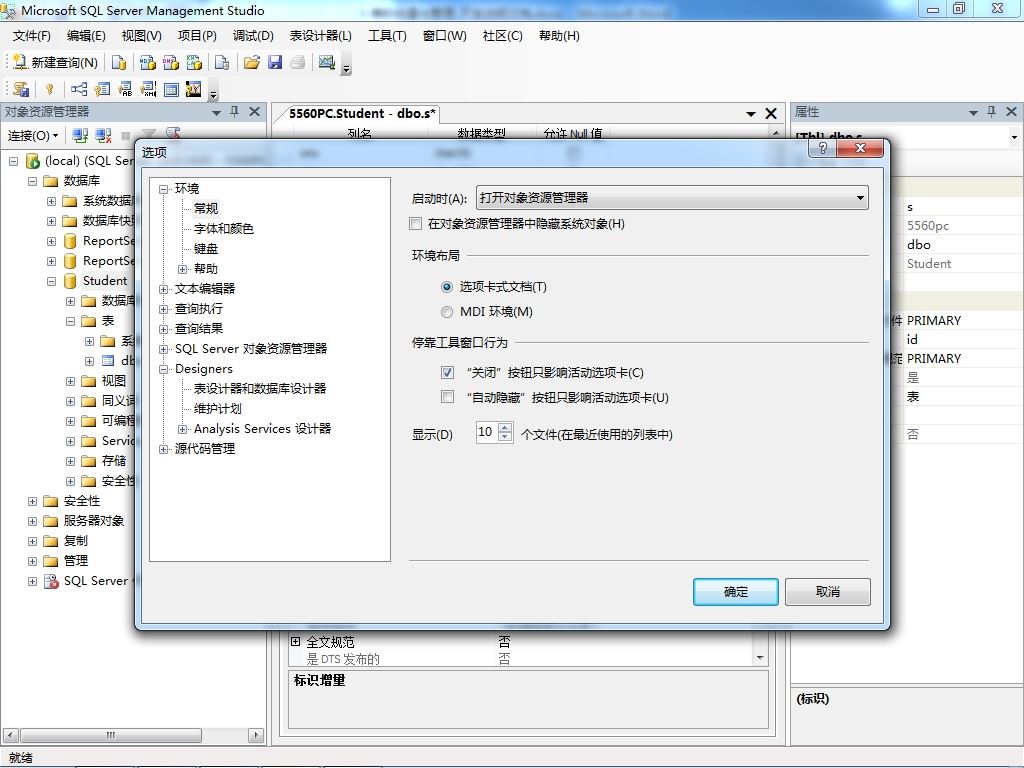The height and width of the screenshot is (768, 1024).
Task: Collapse the Designers options node
Action: click(163, 370)
